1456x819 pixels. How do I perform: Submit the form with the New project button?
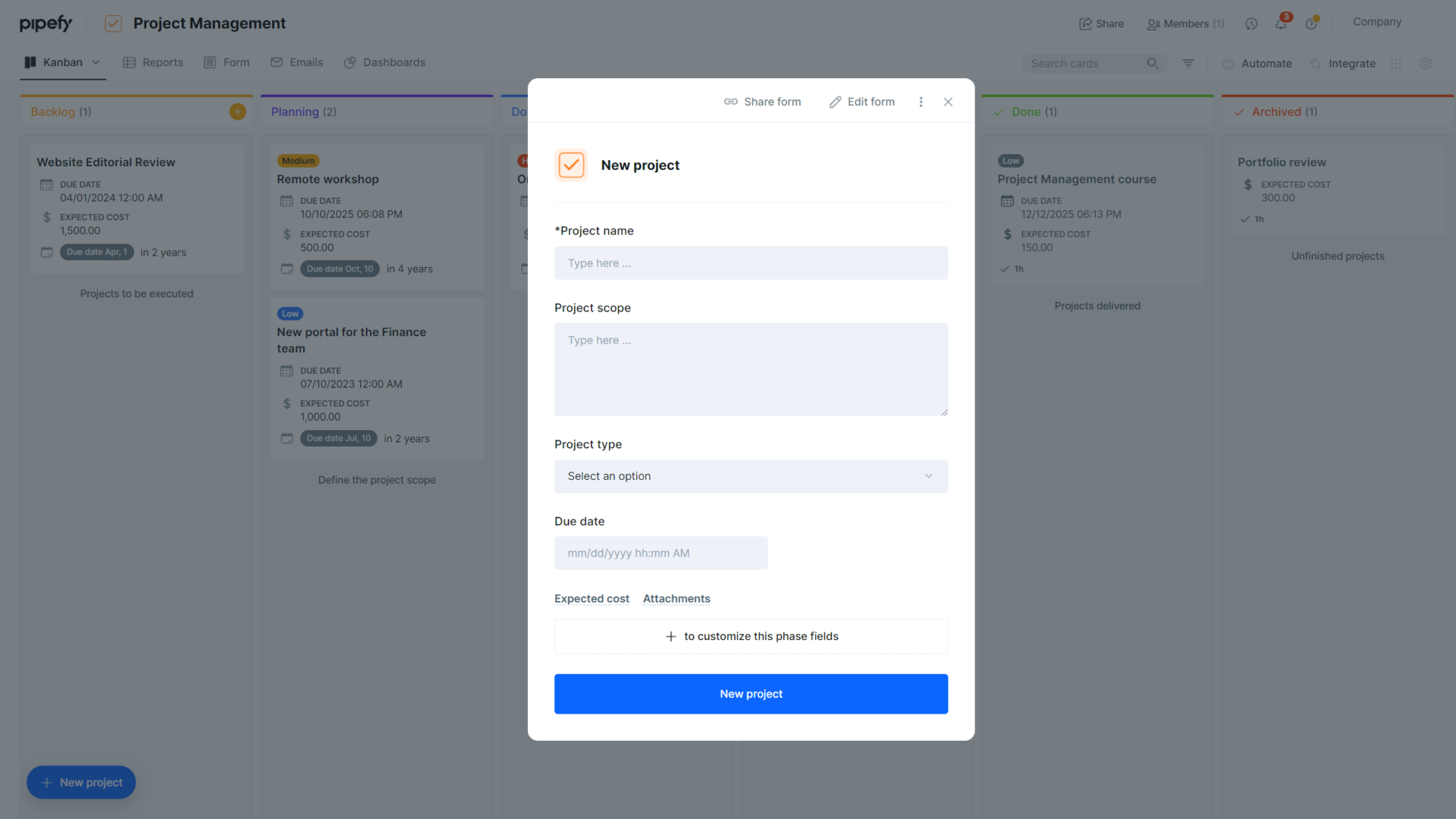click(x=751, y=693)
